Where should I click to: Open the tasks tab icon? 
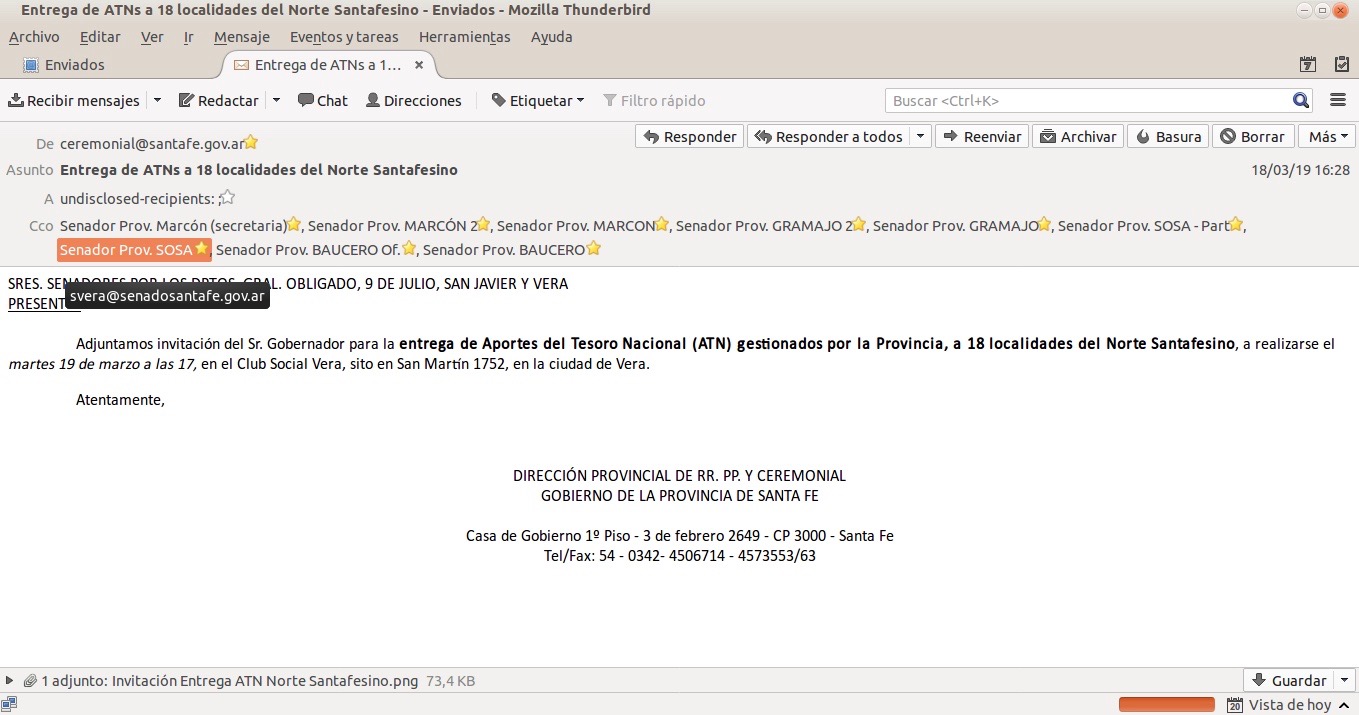point(1341,65)
